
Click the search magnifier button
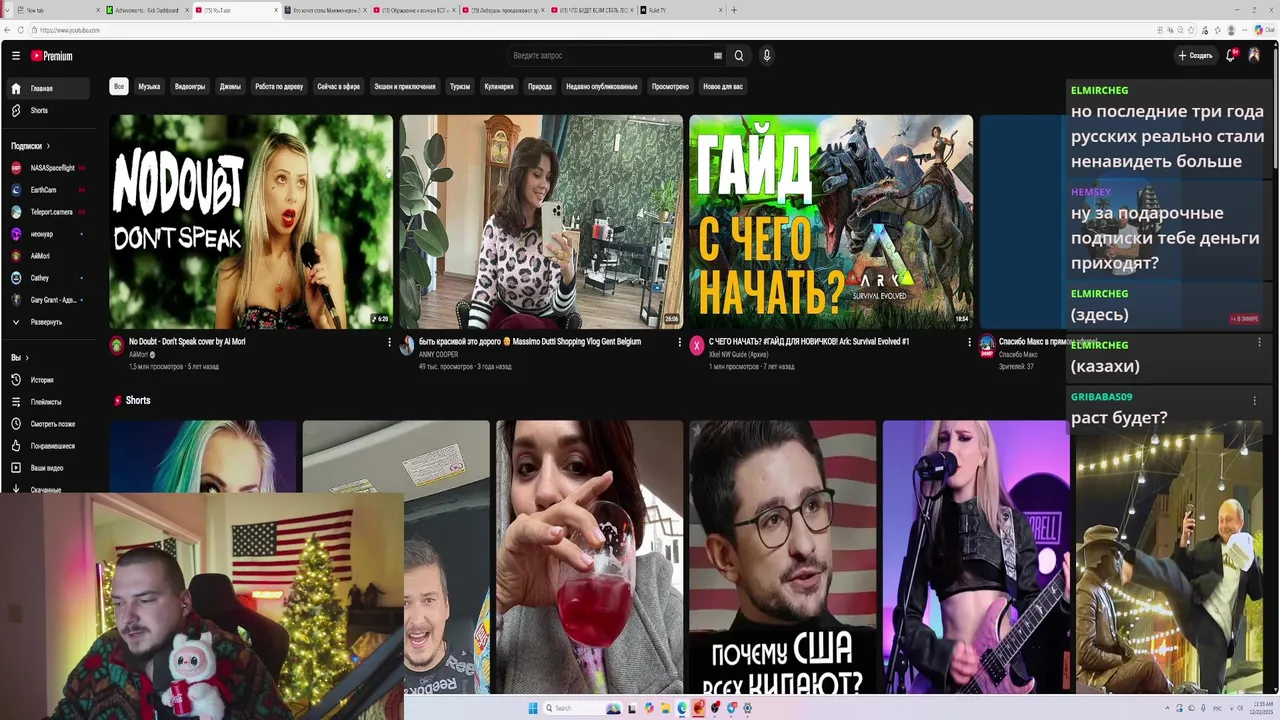coord(739,56)
